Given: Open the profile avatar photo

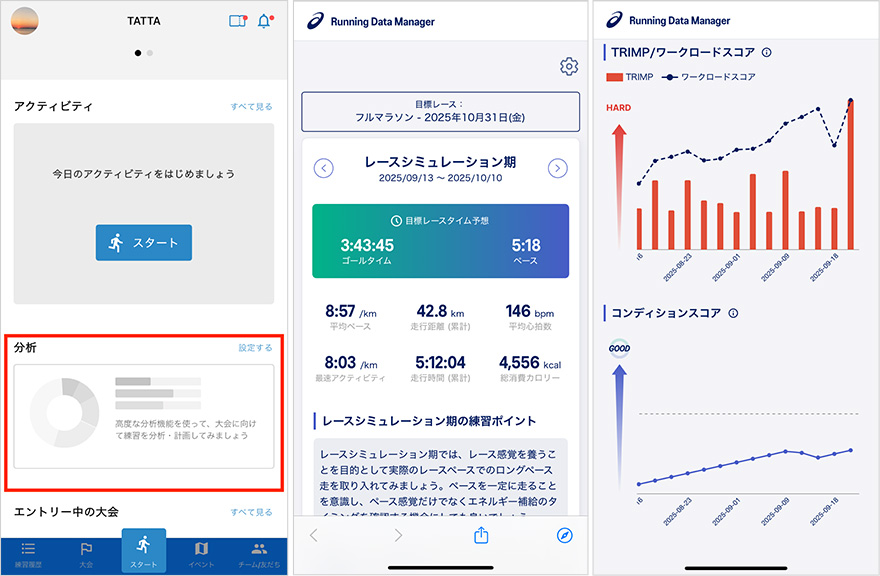Looking at the screenshot, I should point(24,21).
